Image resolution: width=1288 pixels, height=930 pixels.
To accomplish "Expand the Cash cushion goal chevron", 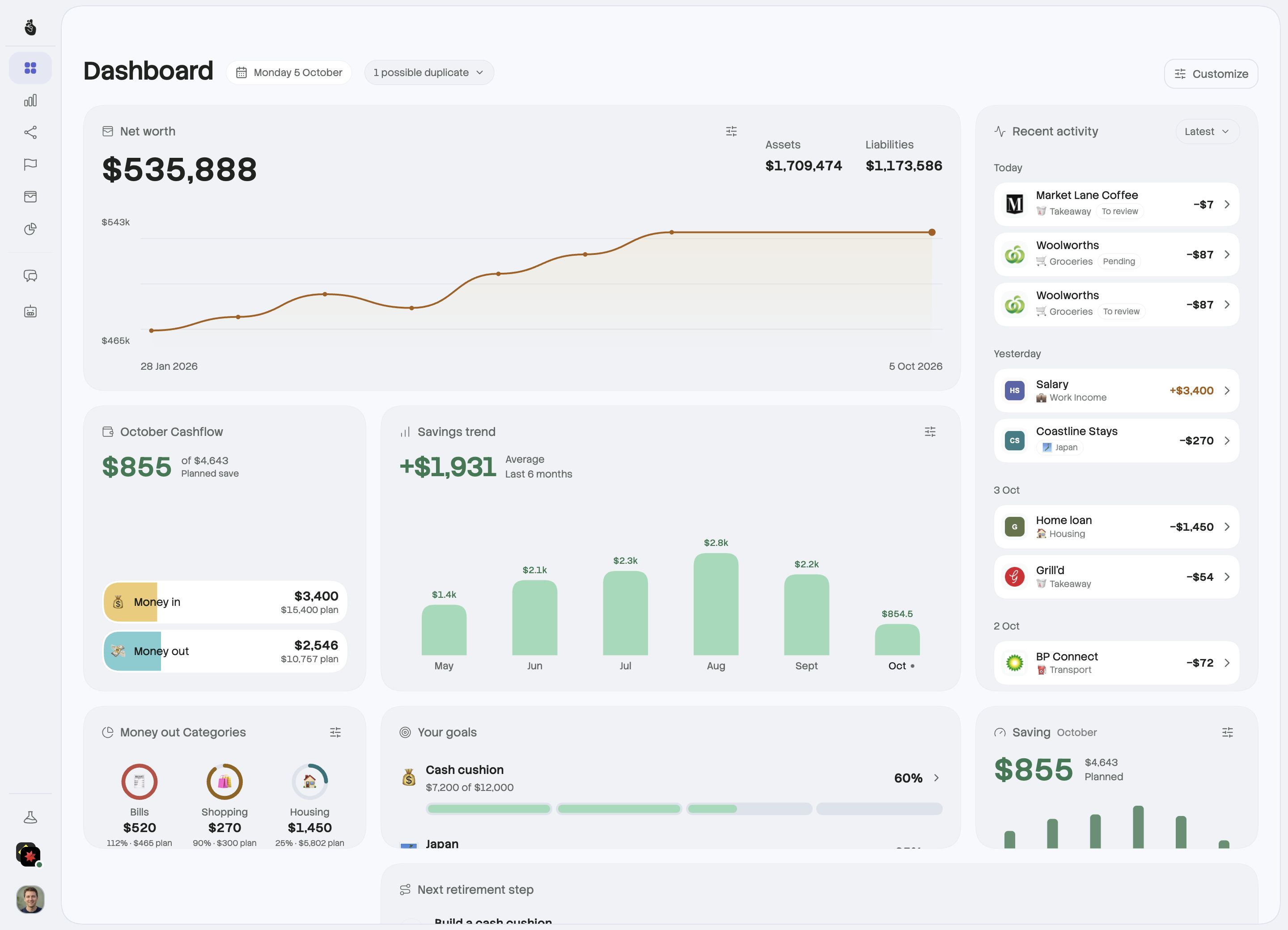I will pos(936,778).
